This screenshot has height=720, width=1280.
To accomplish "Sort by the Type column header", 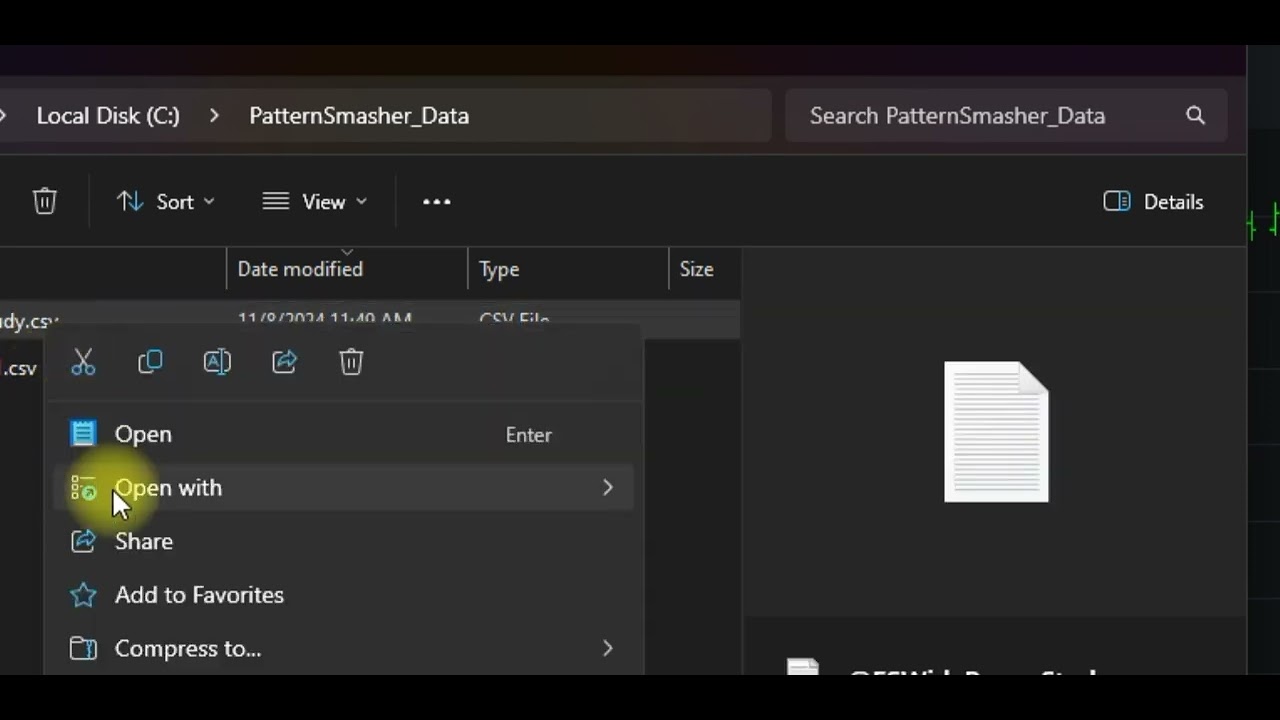I will (568, 269).
